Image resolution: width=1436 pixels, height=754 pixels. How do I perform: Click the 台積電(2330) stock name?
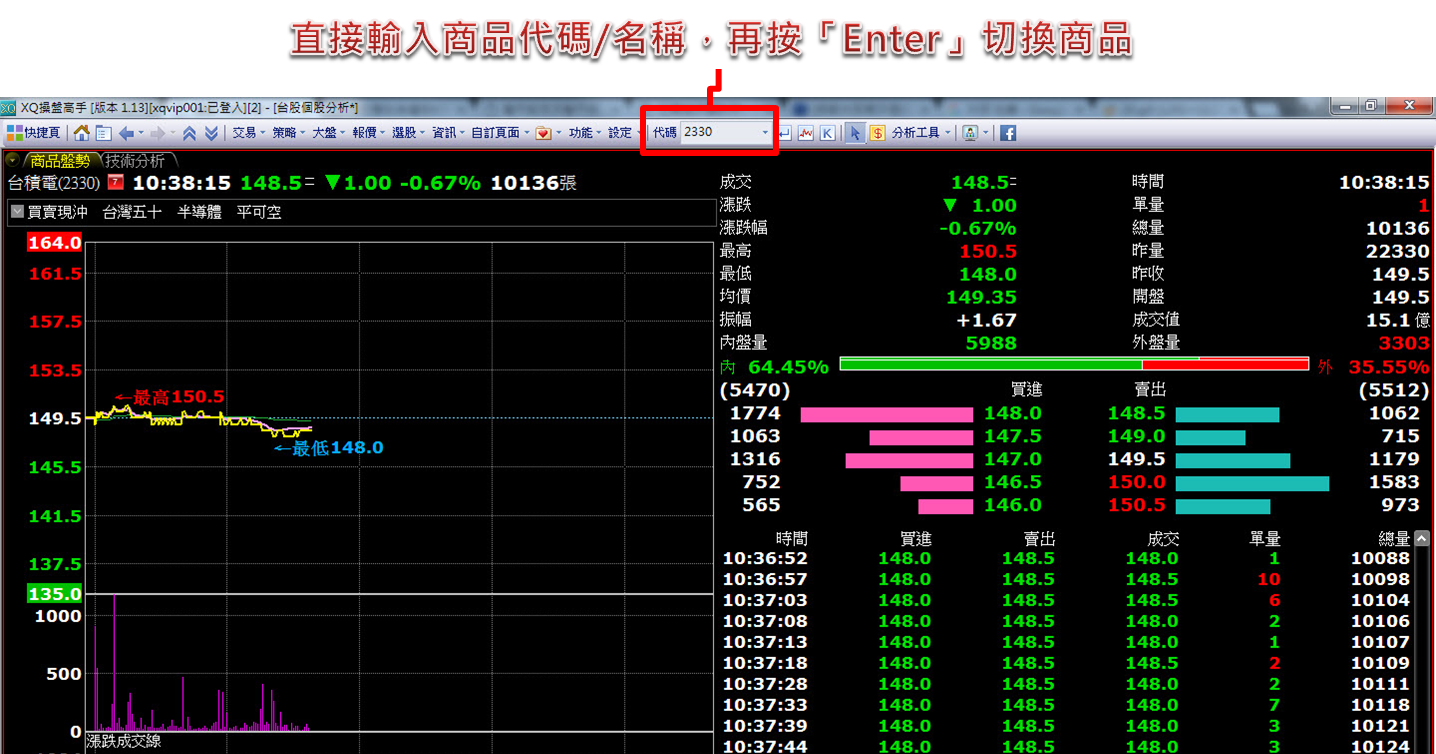tap(54, 183)
